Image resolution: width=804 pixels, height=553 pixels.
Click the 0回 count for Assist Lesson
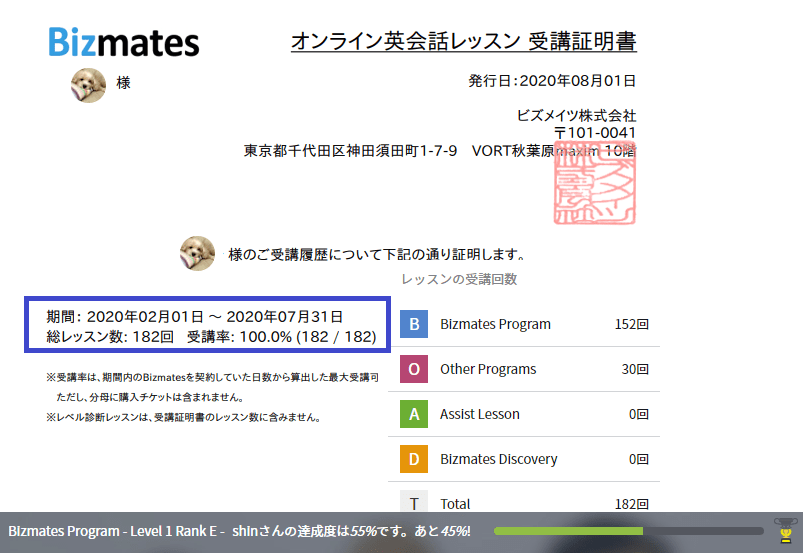pos(639,414)
